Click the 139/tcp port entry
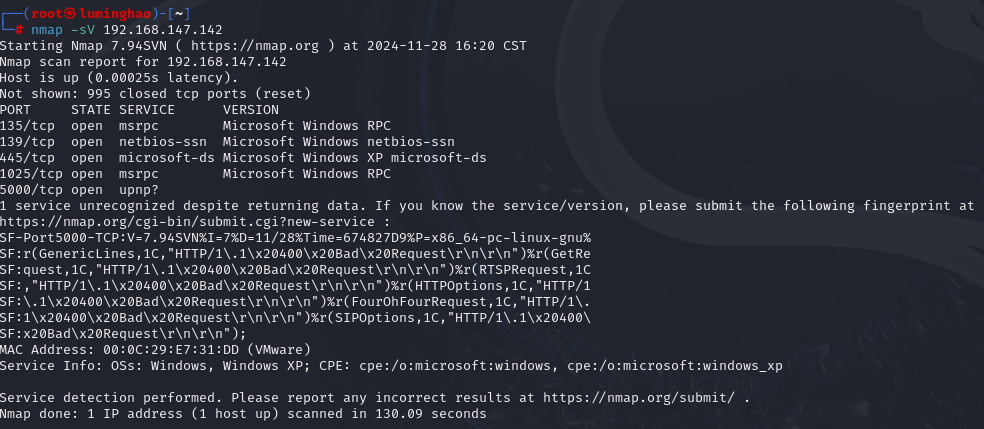This screenshot has width=984, height=429. click(x=27, y=141)
